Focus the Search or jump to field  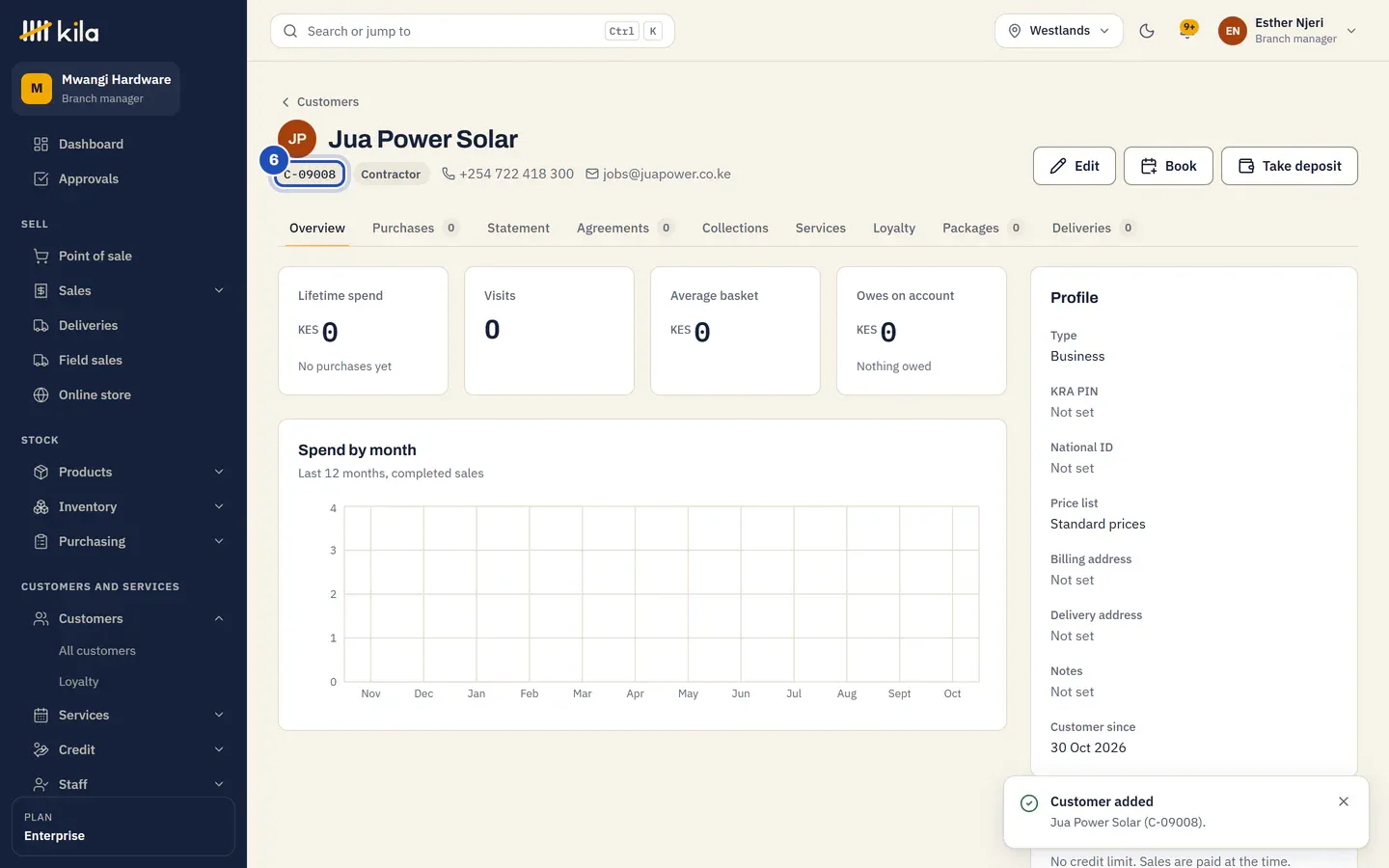tap(473, 31)
